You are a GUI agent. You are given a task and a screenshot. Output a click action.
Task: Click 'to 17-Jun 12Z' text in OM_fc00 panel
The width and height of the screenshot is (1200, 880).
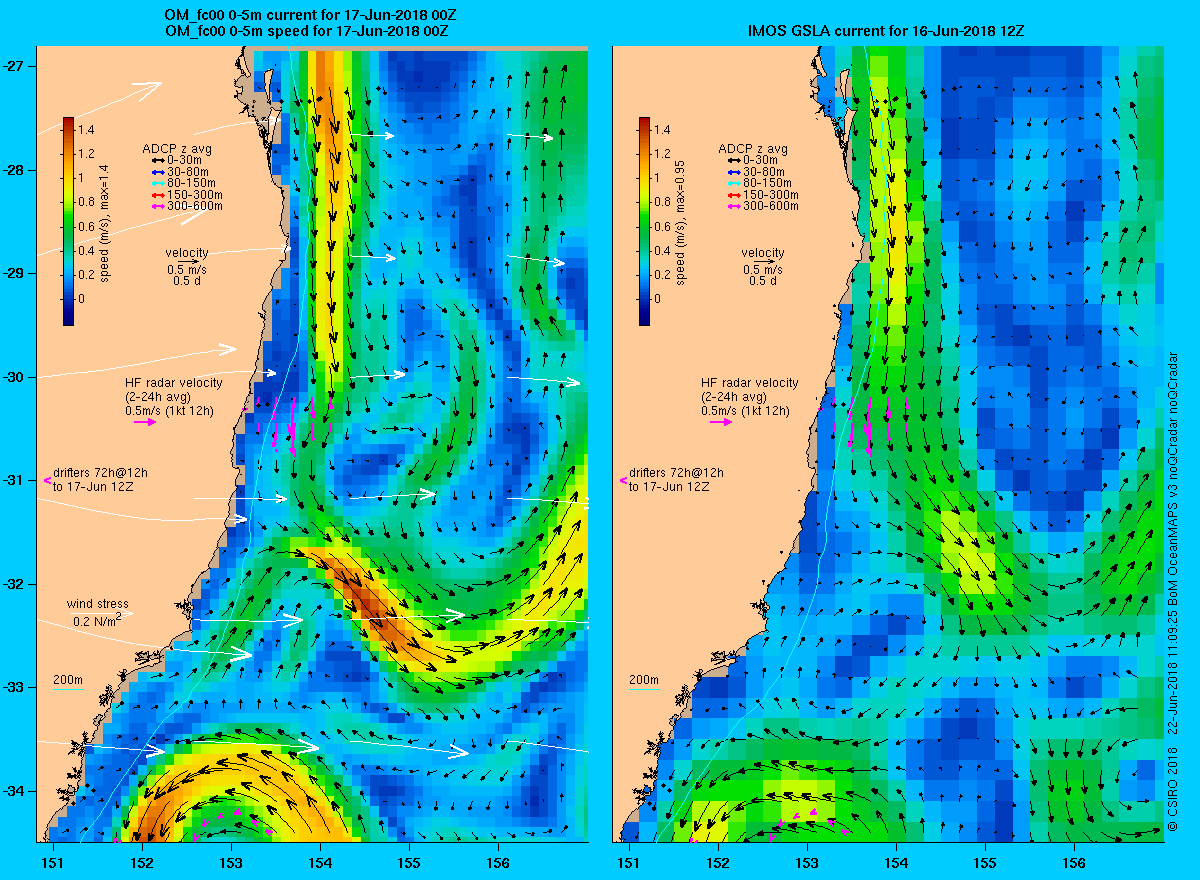pos(94,487)
